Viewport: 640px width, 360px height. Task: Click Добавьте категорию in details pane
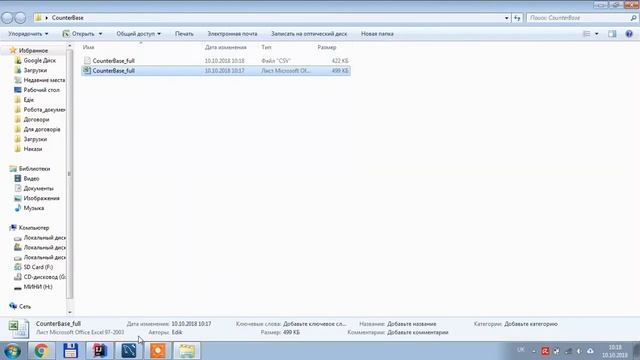click(531, 324)
